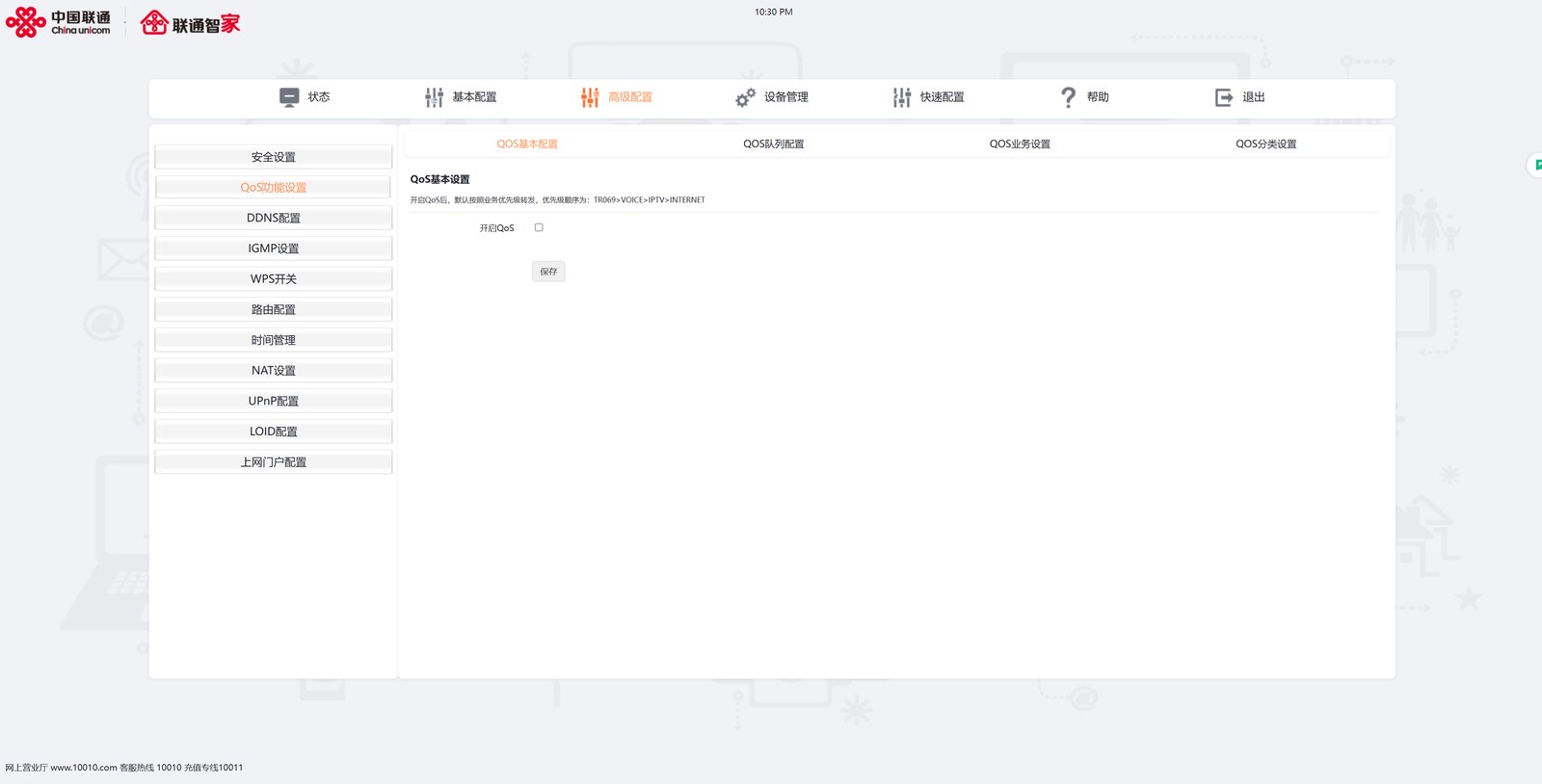The width and height of the screenshot is (1542, 784).
Task: Click the 帮助 question mark icon
Action: 1068,97
